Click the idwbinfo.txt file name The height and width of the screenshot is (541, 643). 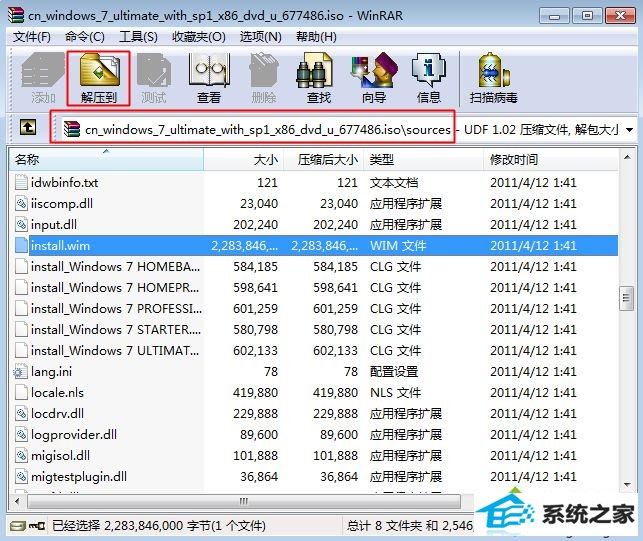pos(64,182)
